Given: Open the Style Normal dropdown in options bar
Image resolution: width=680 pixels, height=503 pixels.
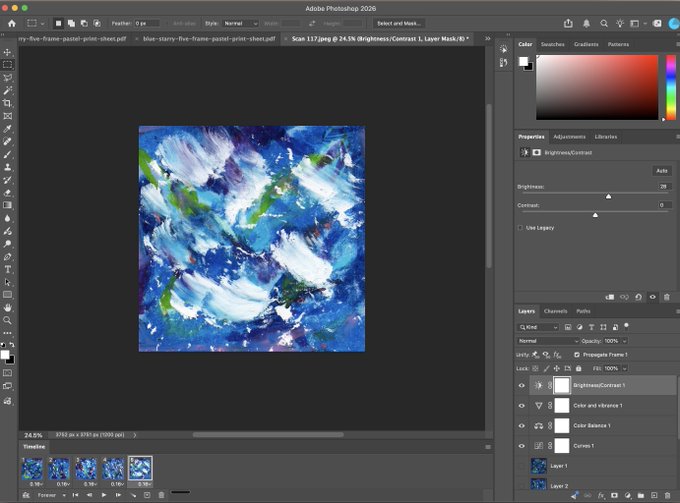Looking at the screenshot, I should pos(240,23).
